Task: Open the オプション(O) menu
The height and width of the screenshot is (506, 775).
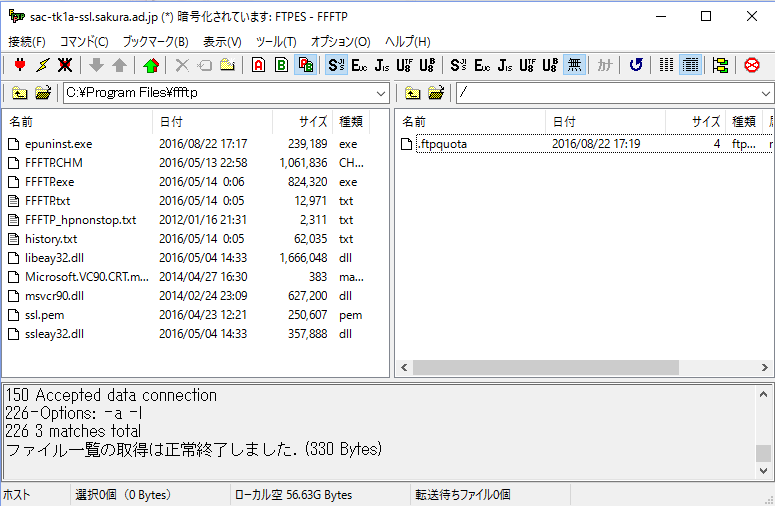Action: click(341, 42)
